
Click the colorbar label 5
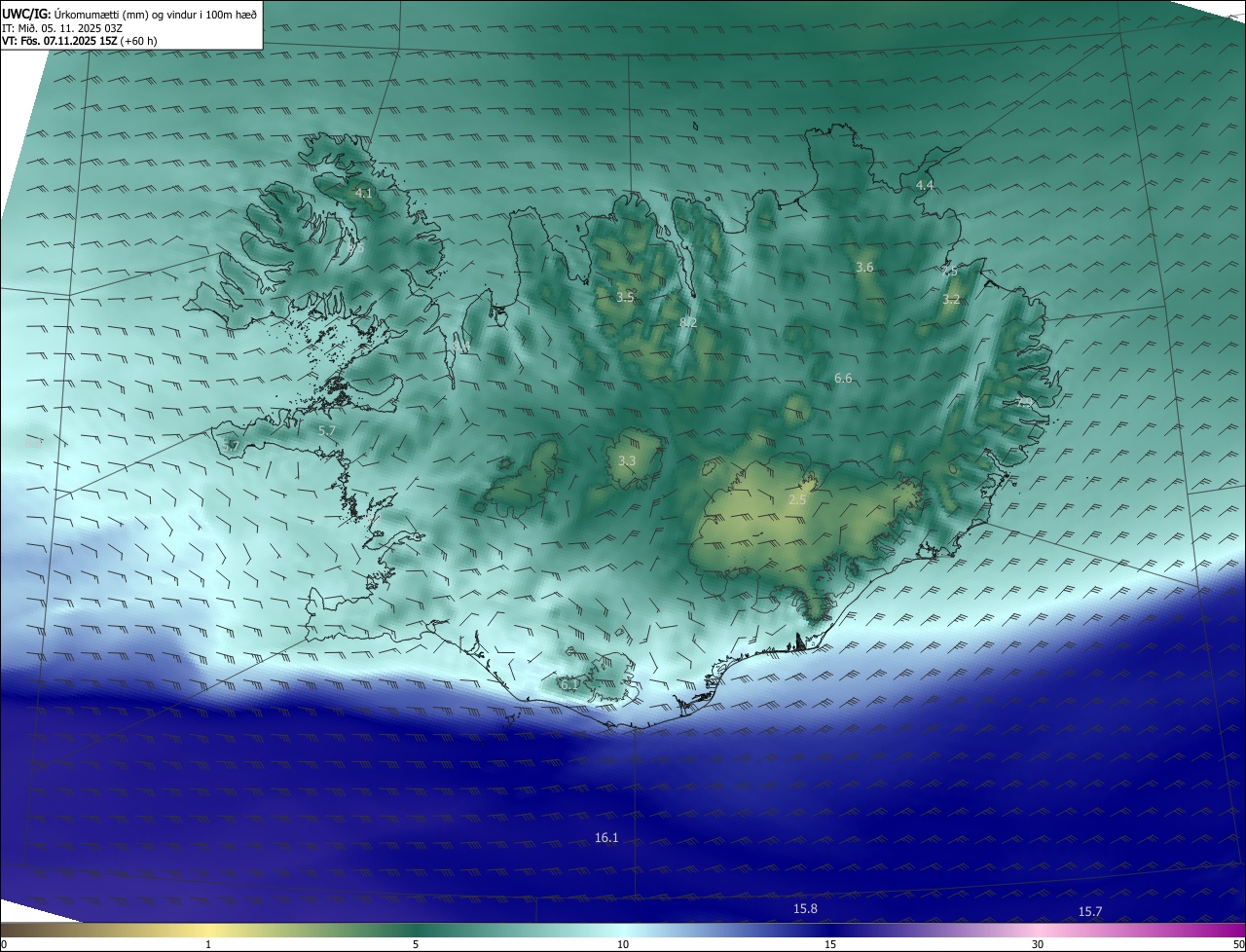coord(416,944)
